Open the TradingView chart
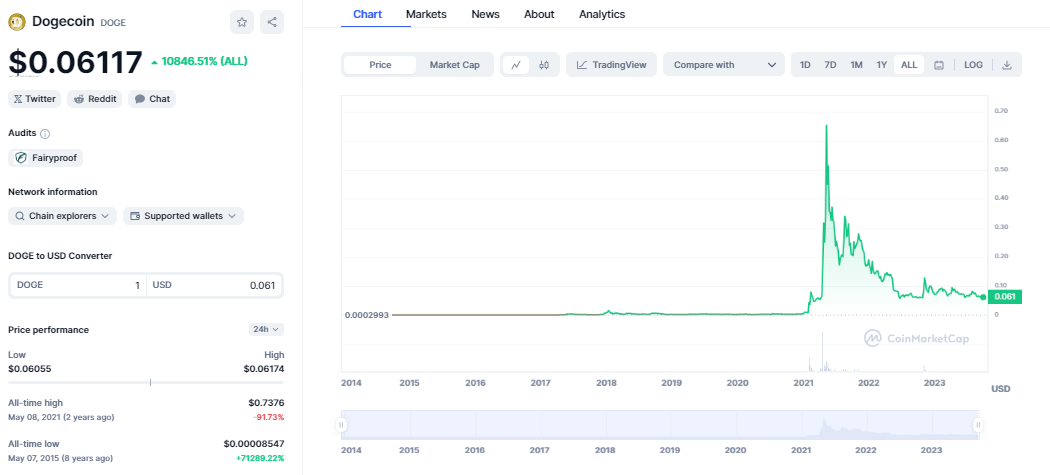The image size is (1050, 475). click(x=611, y=65)
